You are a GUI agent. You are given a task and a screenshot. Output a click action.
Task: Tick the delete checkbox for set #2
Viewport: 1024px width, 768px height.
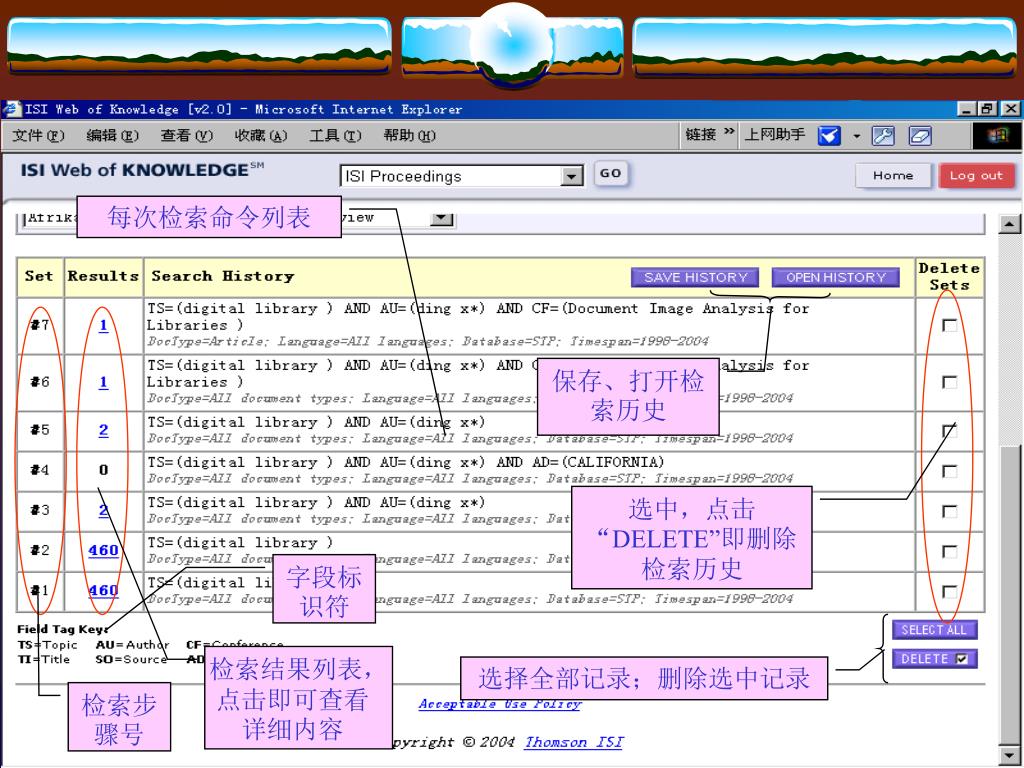click(950, 551)
